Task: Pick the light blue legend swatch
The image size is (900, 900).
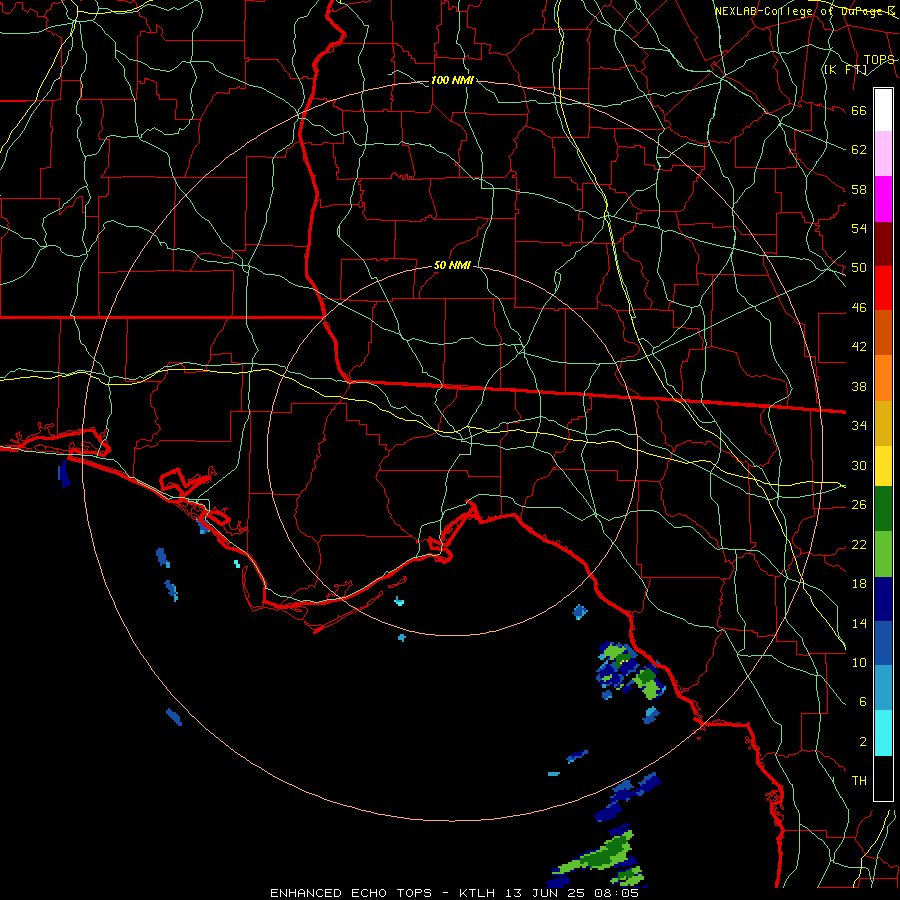Action: click(x=883, y=688)
